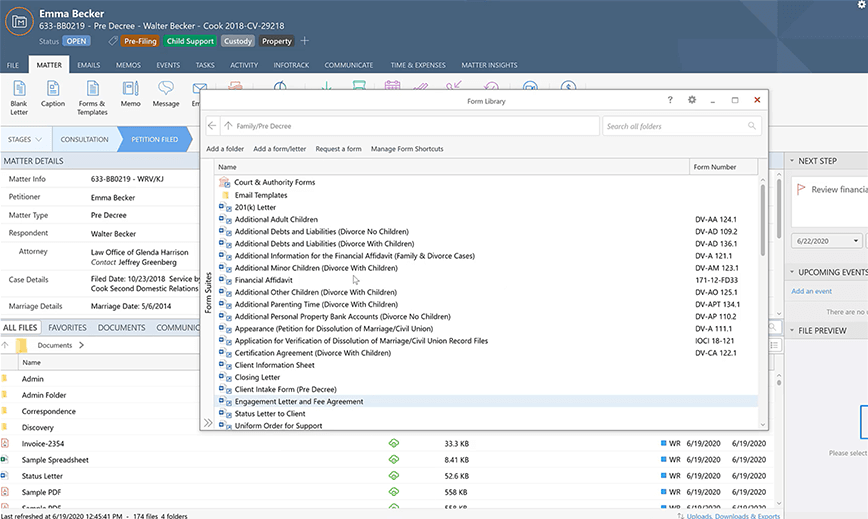The height and width of the screenshot is (519, 868).
Task: Select the CONSULTATION stage
Action: (84, 139)
